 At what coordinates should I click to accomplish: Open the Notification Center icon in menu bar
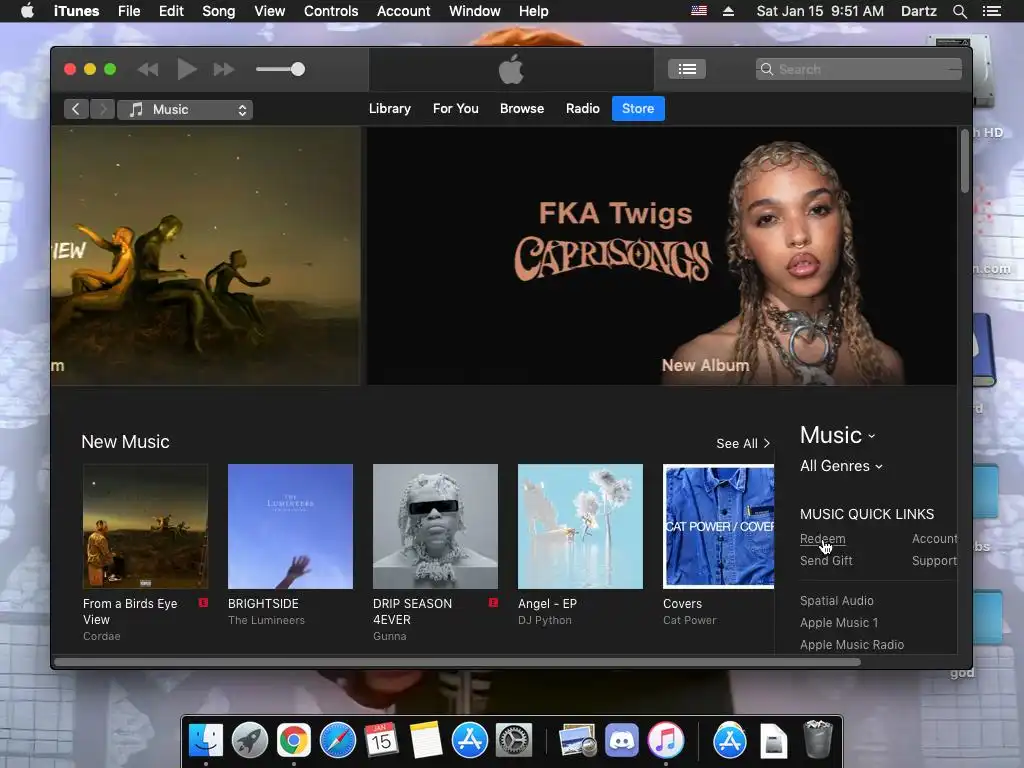coord(992,11)
